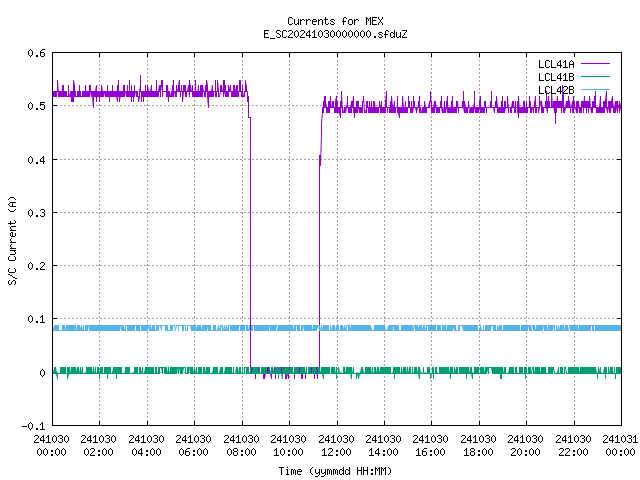Click the y-axis tick value -0.1
640x480 pixels.
[x=33, y=426]
